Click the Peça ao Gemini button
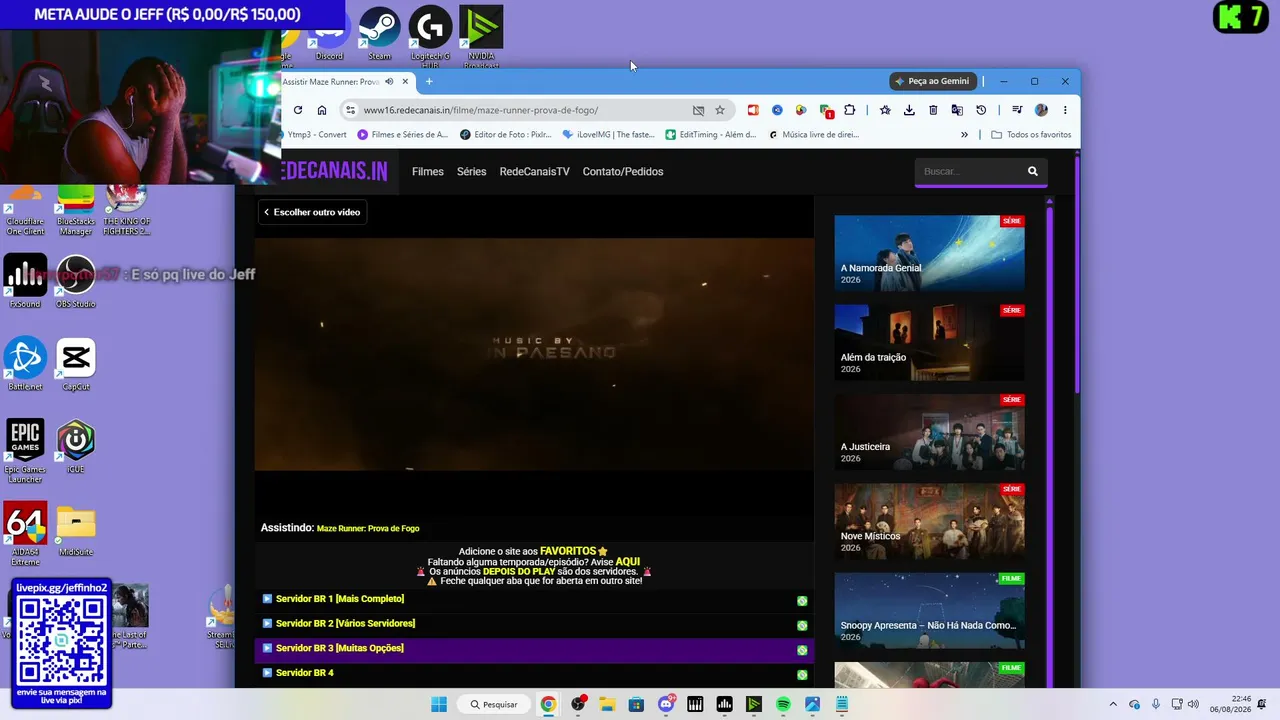Screen dimensions: 1280x720 click(x=931, y=81)
